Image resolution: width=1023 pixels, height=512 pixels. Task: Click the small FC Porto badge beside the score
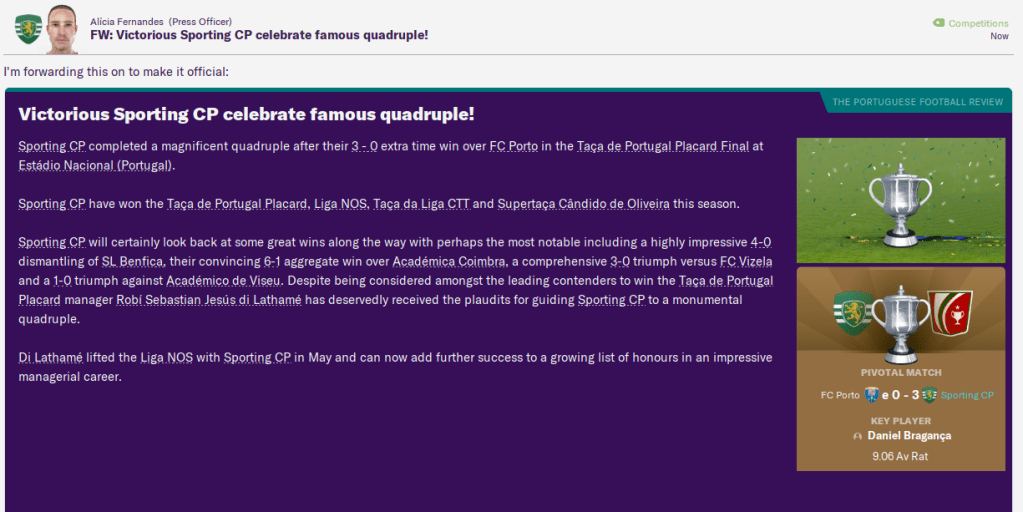(x=871, y=395)
